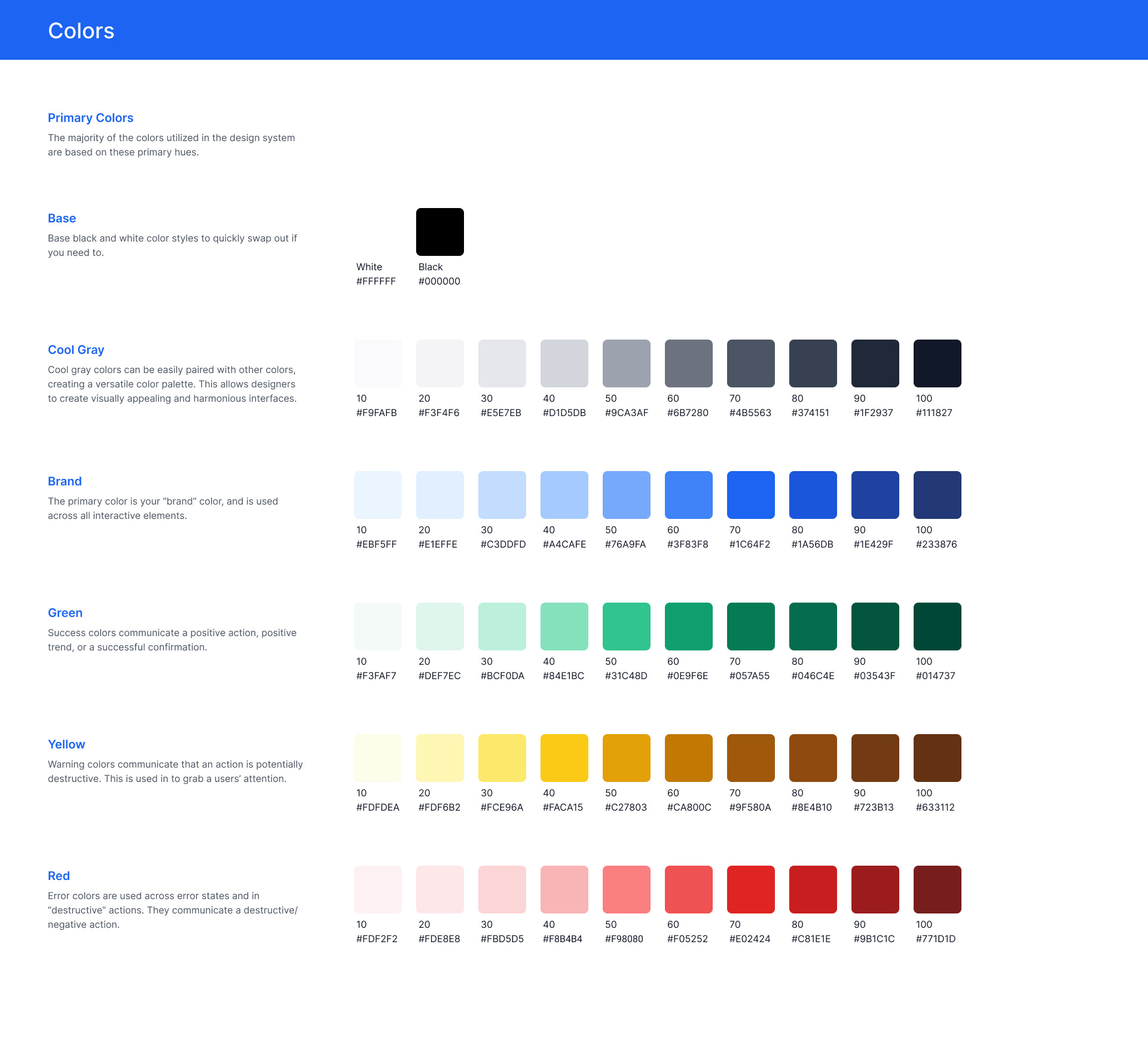Click the #1A56DB hex label text
Viewport: 1148px width, 1045px height.
[812, 544]
